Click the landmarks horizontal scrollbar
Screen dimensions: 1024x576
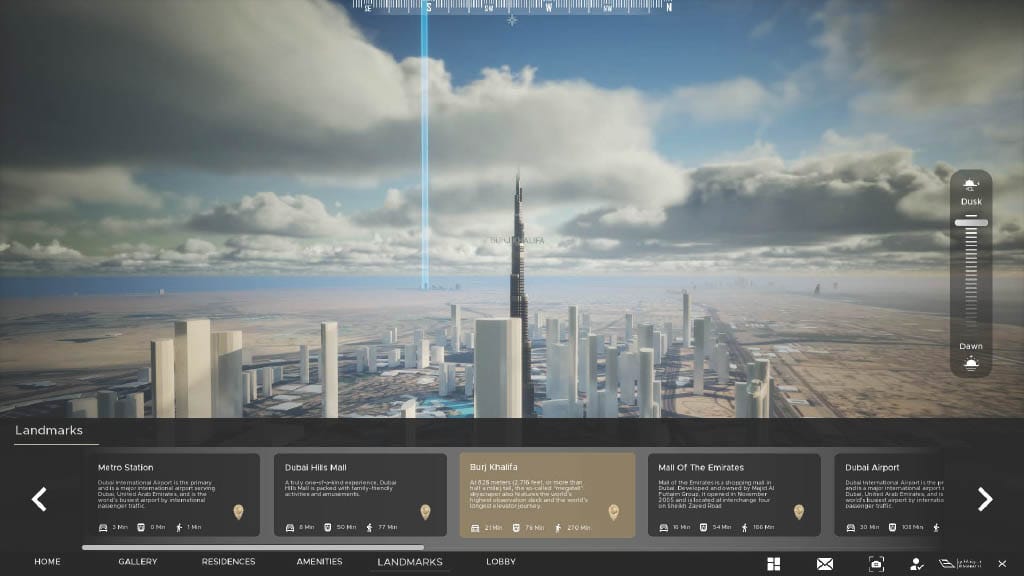[252, 547]
